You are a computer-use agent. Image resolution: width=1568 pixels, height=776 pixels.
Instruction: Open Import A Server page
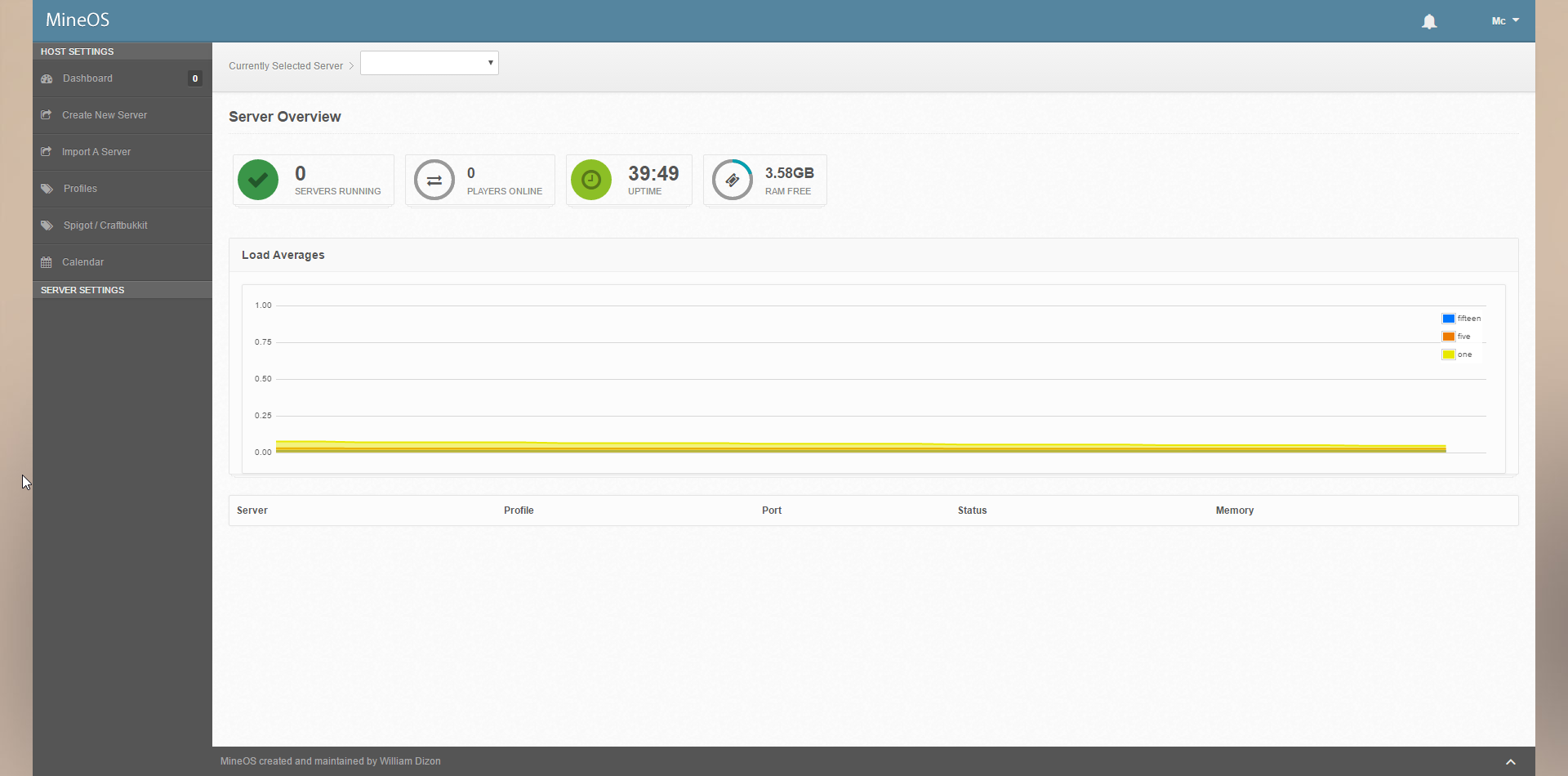(x=96, y=152)
